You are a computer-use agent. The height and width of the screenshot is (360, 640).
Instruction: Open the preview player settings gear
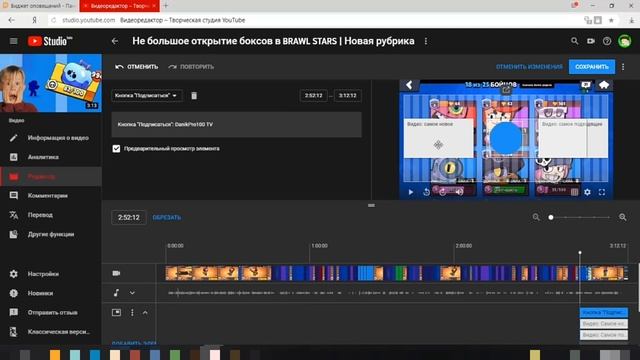tap(587, 192)
